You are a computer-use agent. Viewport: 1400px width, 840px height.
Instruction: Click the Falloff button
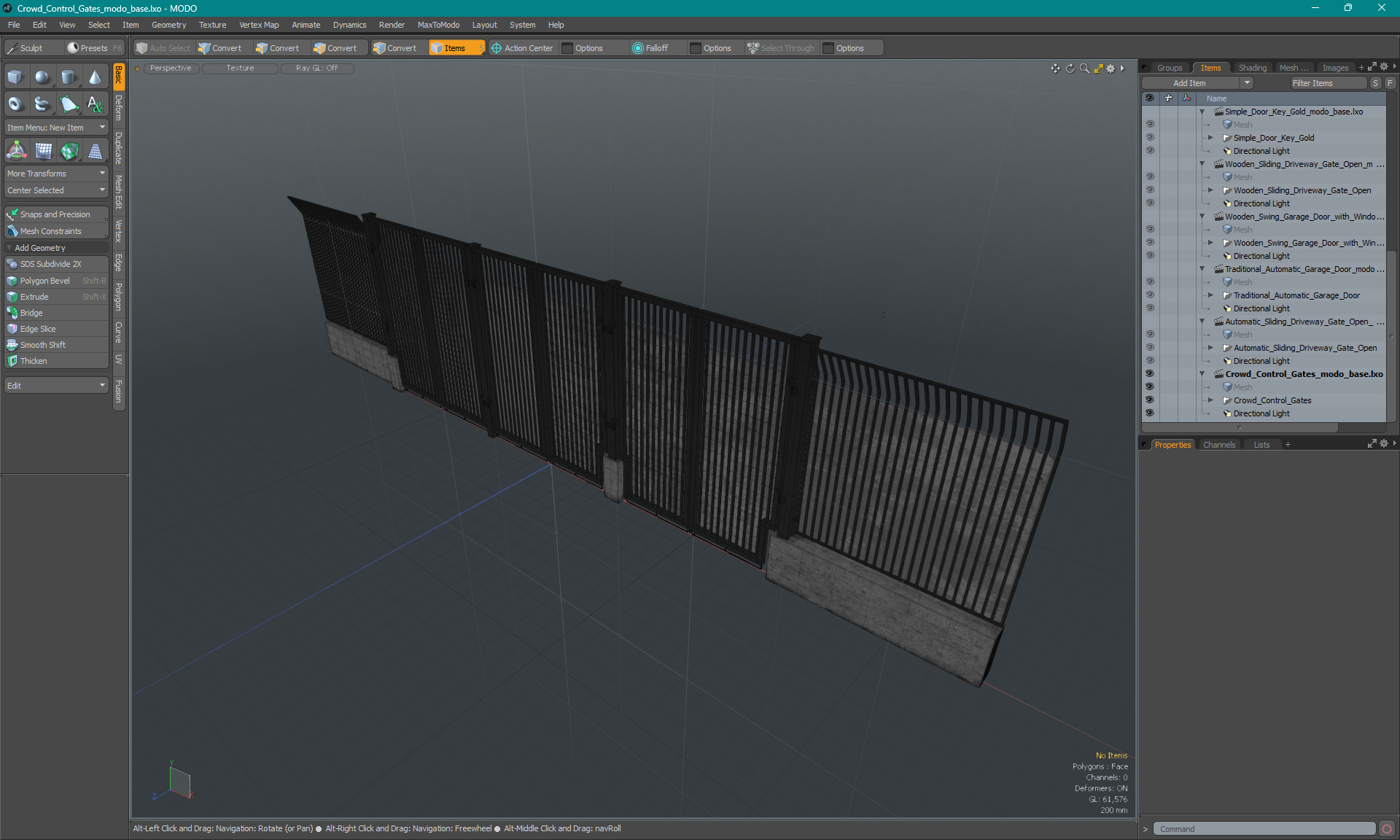pos(656,48)
